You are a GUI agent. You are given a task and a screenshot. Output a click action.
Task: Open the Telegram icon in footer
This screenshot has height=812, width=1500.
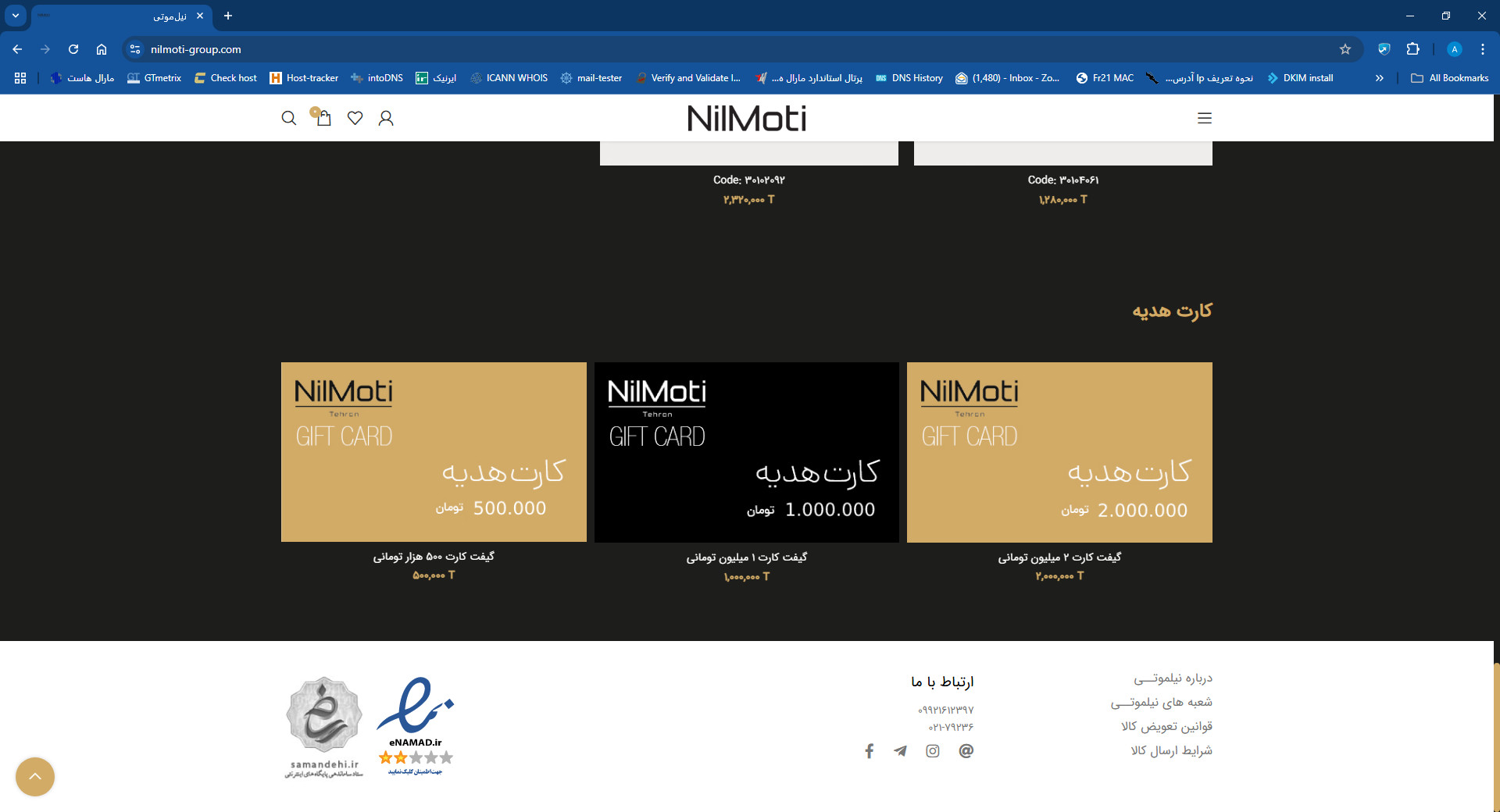tap(901, 751)
